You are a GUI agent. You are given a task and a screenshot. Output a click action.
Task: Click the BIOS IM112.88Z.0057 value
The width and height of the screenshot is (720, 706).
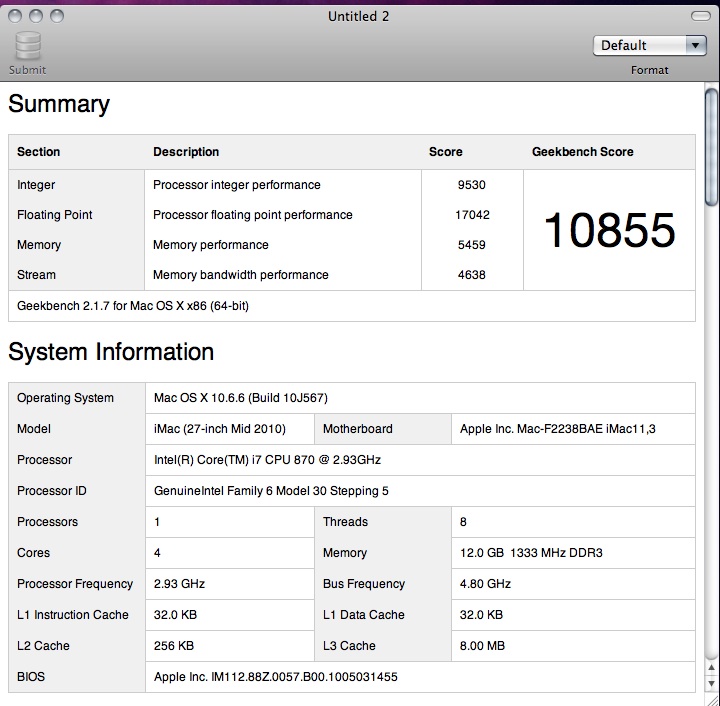click(276, 677)
